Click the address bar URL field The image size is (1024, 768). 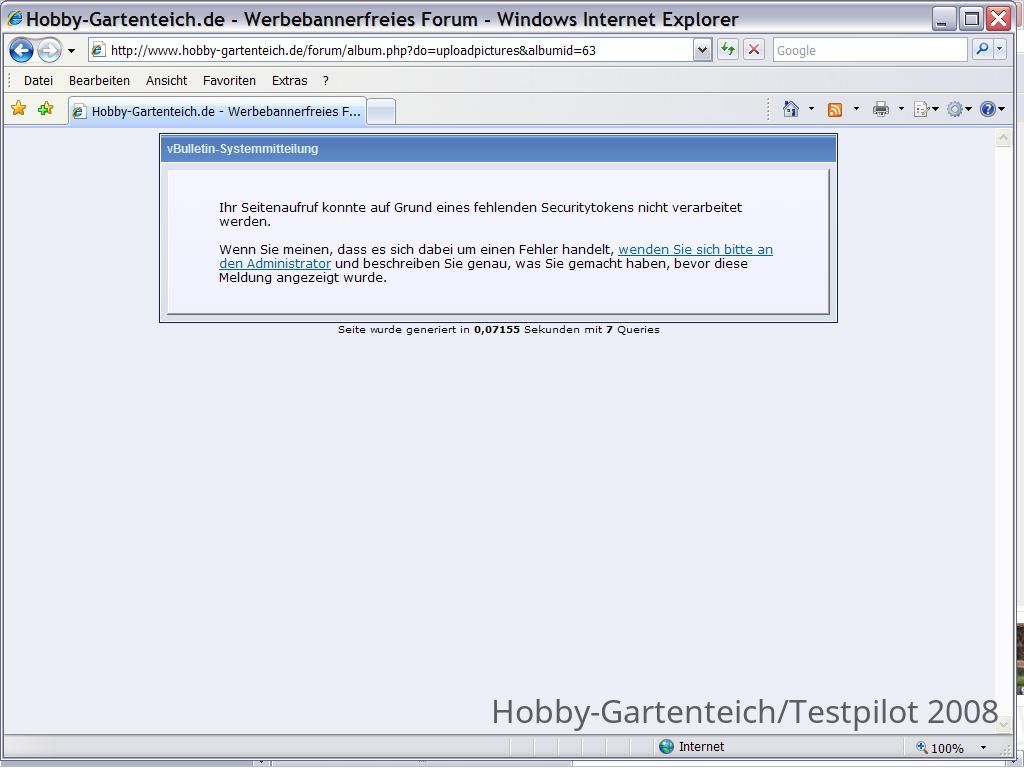click(x=391, y=50)
